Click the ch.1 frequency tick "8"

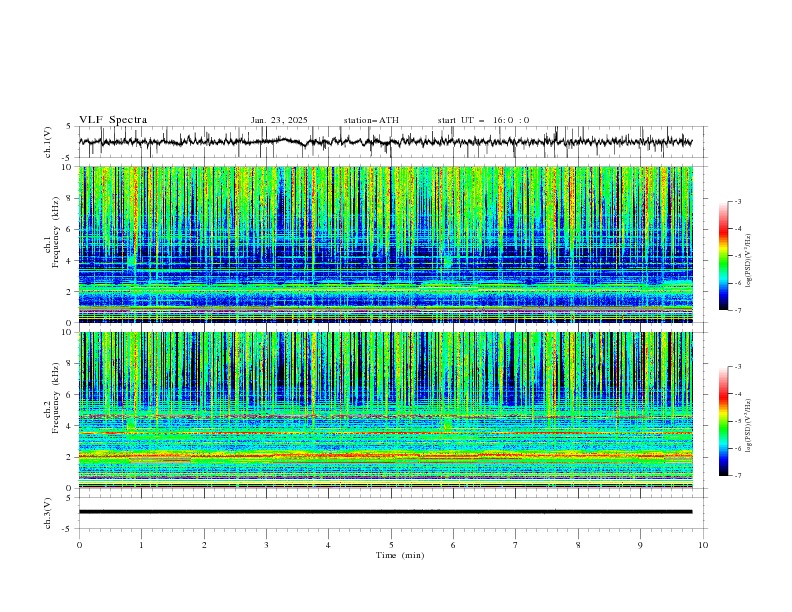(70, 198)
